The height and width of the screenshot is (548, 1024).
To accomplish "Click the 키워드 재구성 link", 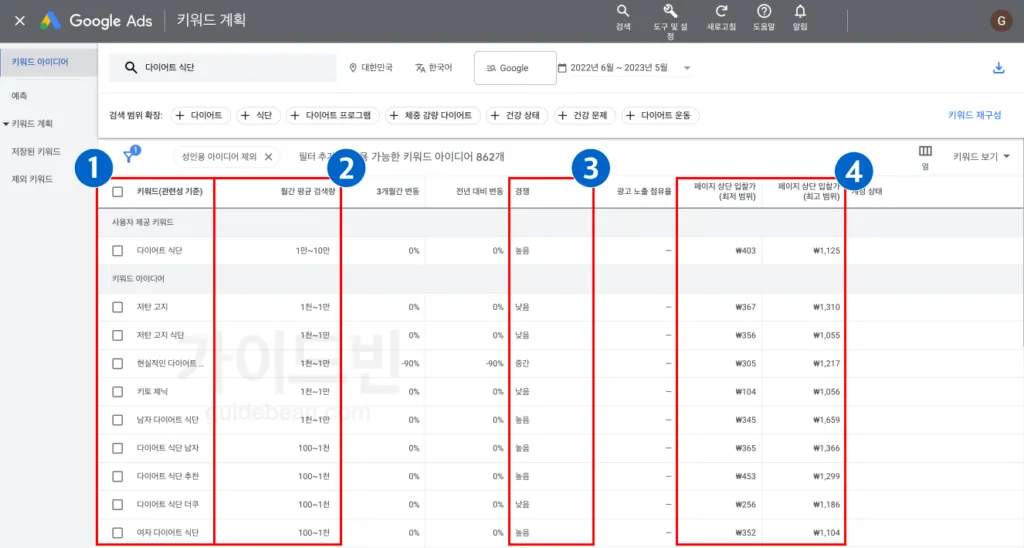I will click(974, 115).
